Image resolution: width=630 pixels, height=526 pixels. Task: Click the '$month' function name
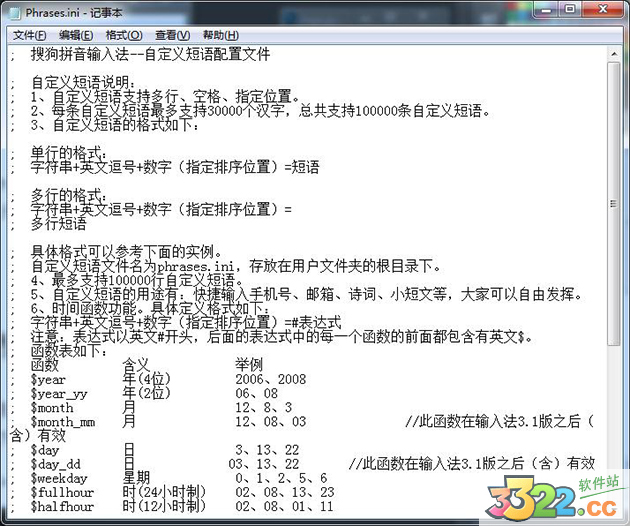[52, 407]
